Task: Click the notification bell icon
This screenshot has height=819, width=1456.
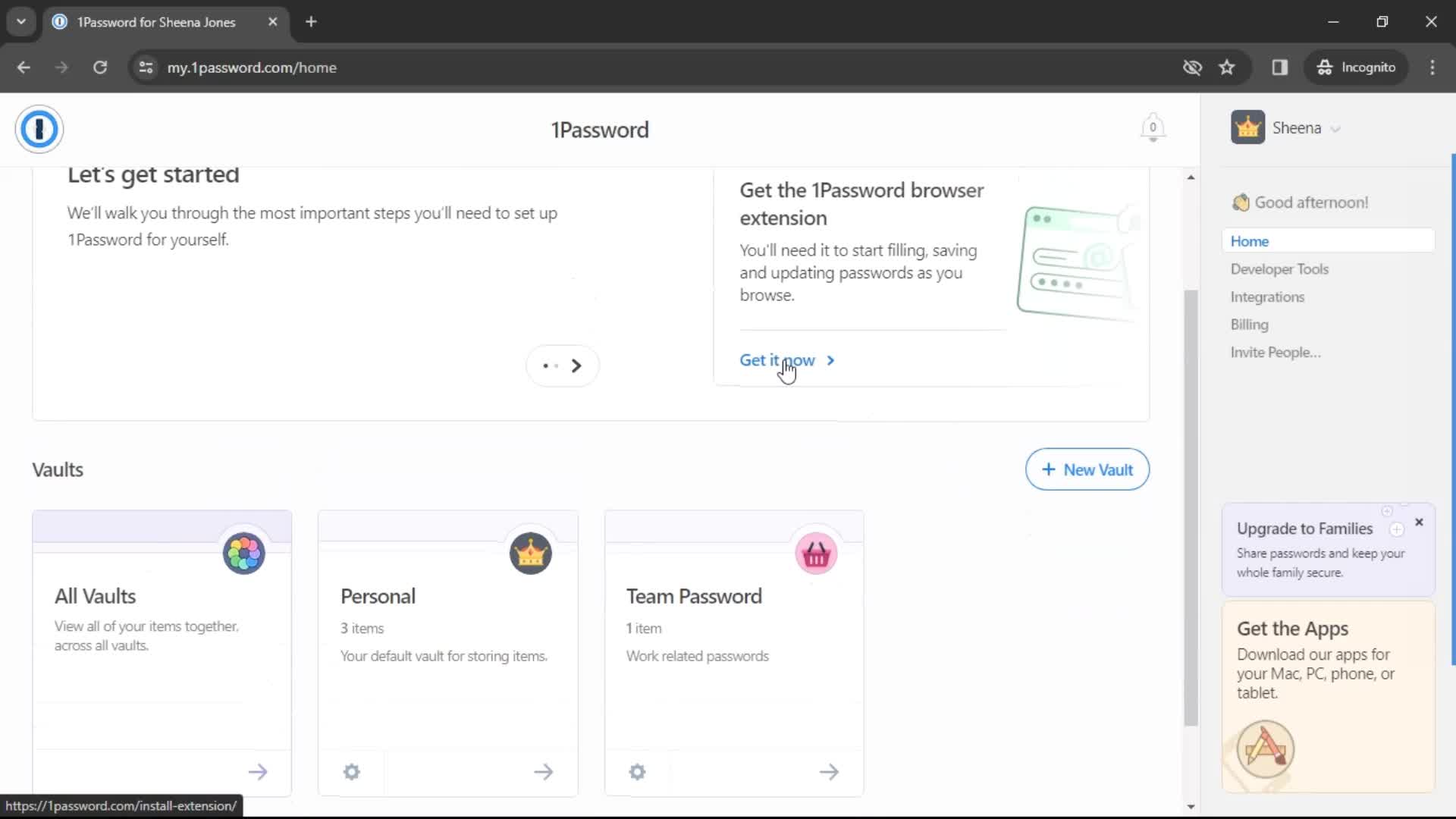Action: coord(1152,128)
